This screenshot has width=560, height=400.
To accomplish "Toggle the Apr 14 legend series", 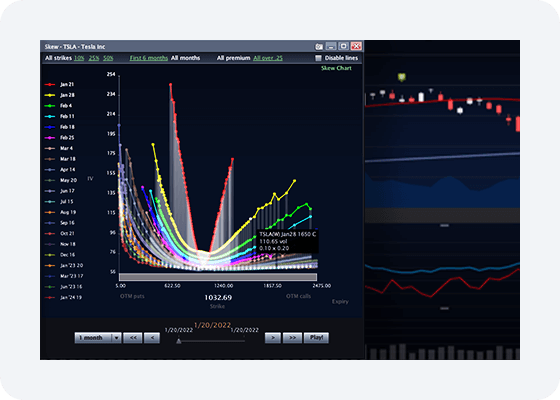I will tap(60, 170).
